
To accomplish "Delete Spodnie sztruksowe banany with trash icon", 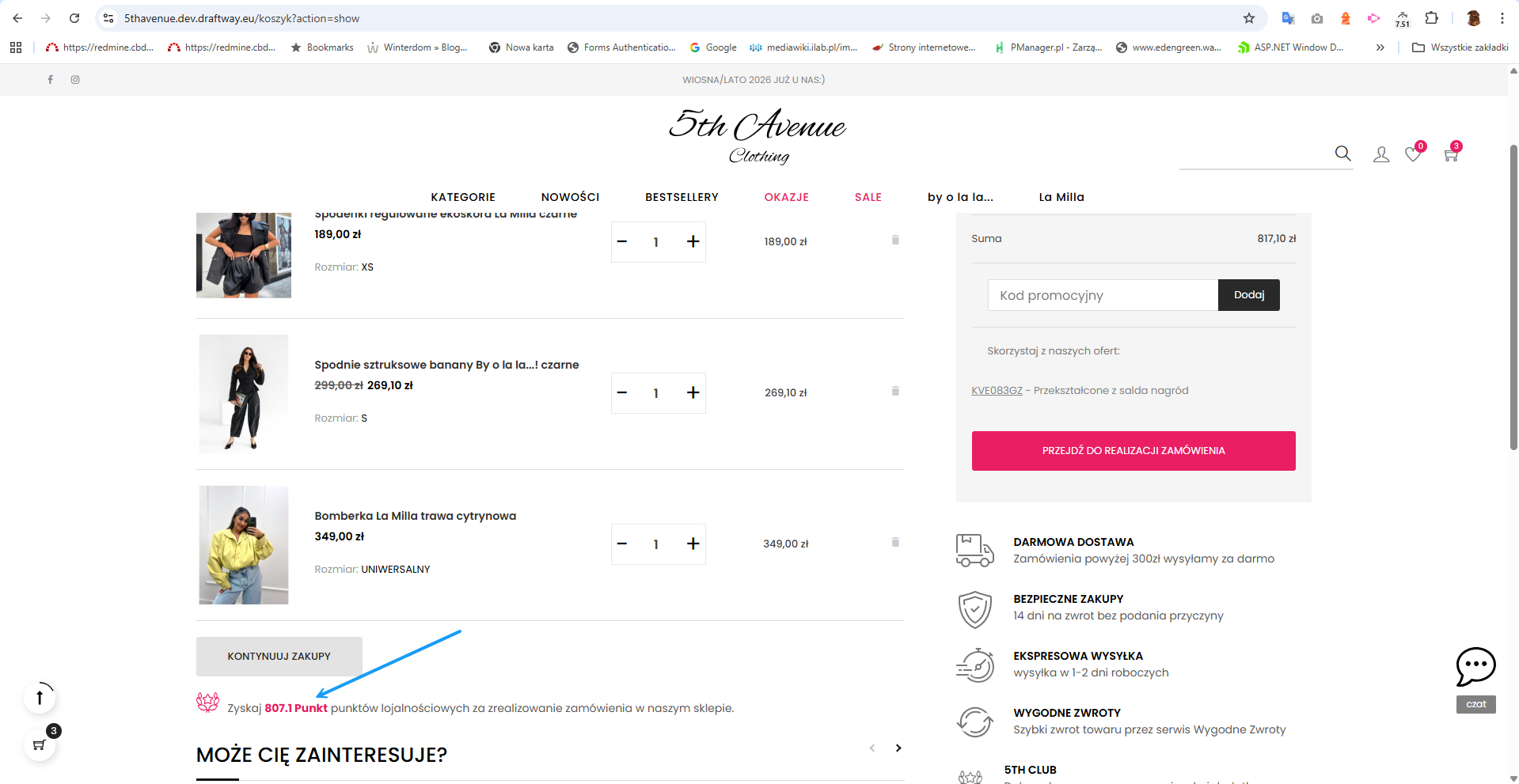I will [895, 391].
